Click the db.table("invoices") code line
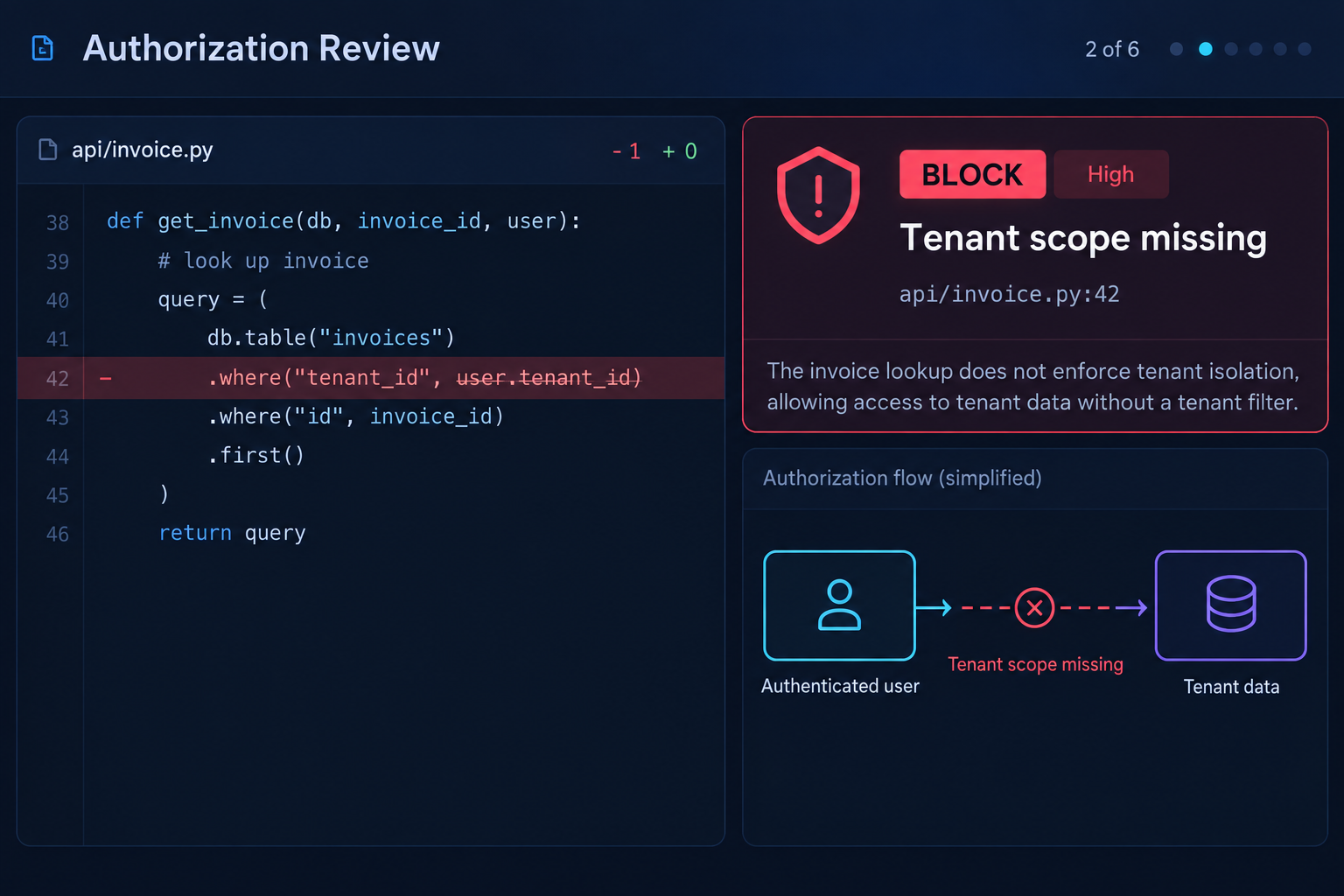Viewport: 1344px width, 896px height. tap(331, 338)
